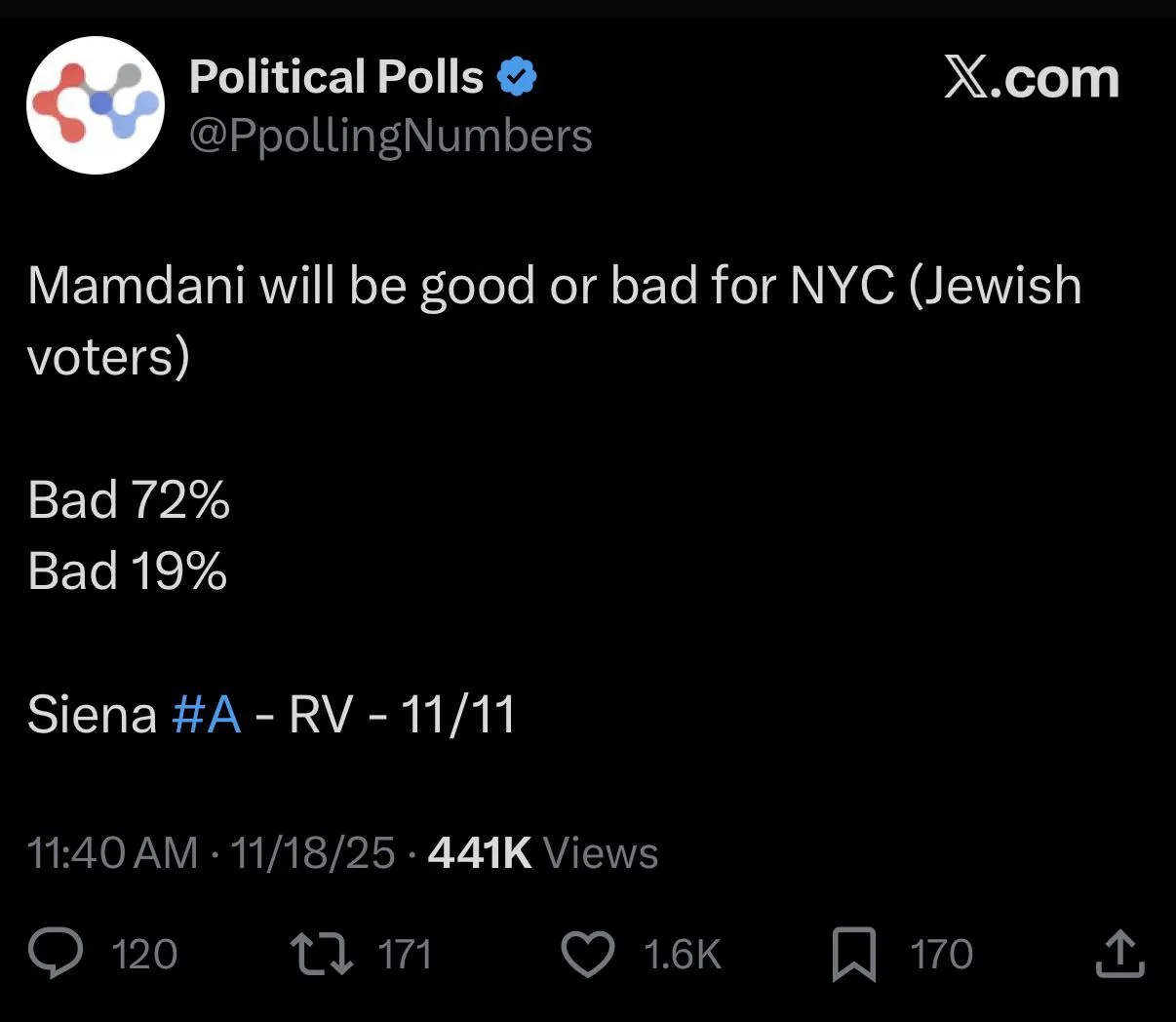Viewport: 1176px width, 1022px height.
Task: Like the post with the heart icon
Action: tap(588, 953)
